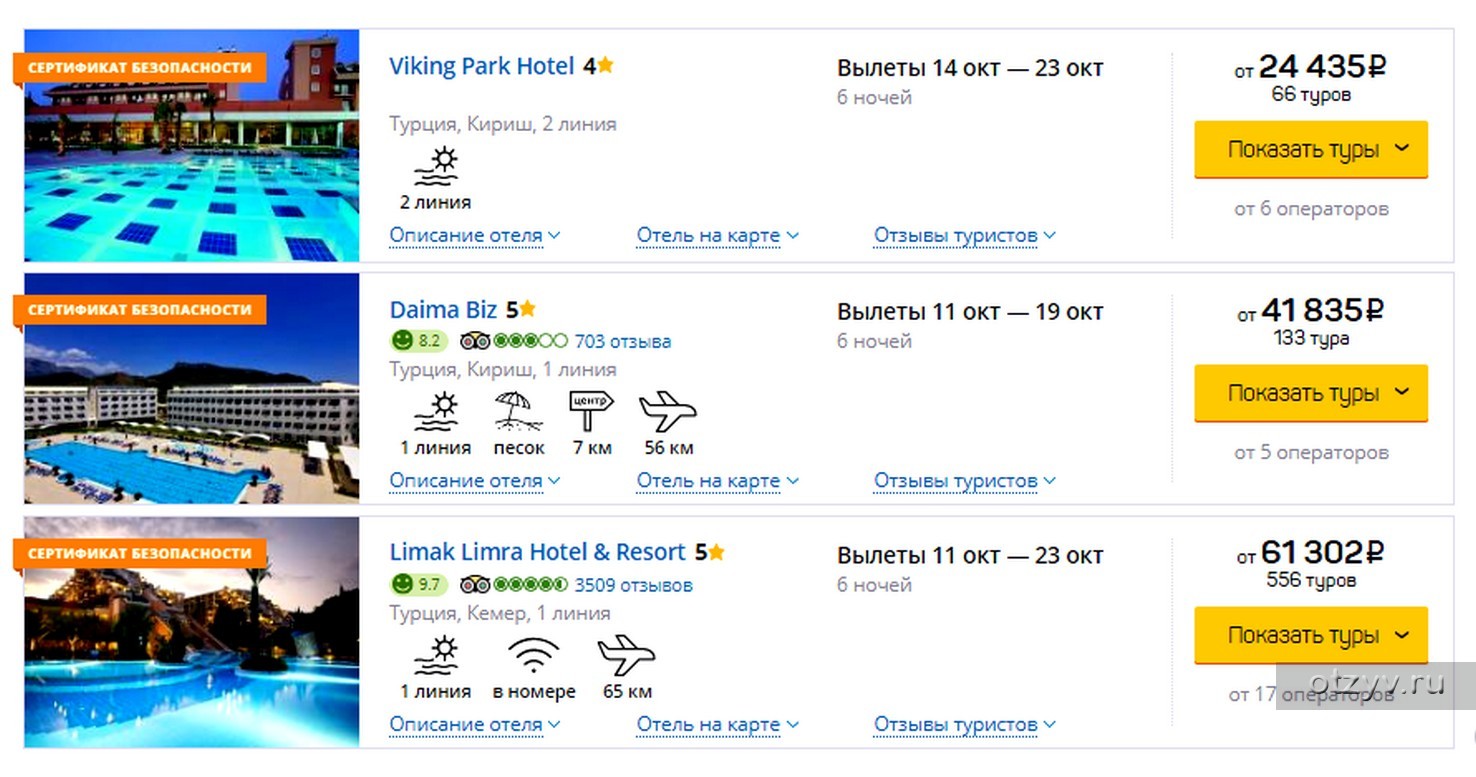Show tours for Limak Limra Hotel & Resort
Image resolution: width=1476 pixels, height=777 pixels.
coord(1310,636)
